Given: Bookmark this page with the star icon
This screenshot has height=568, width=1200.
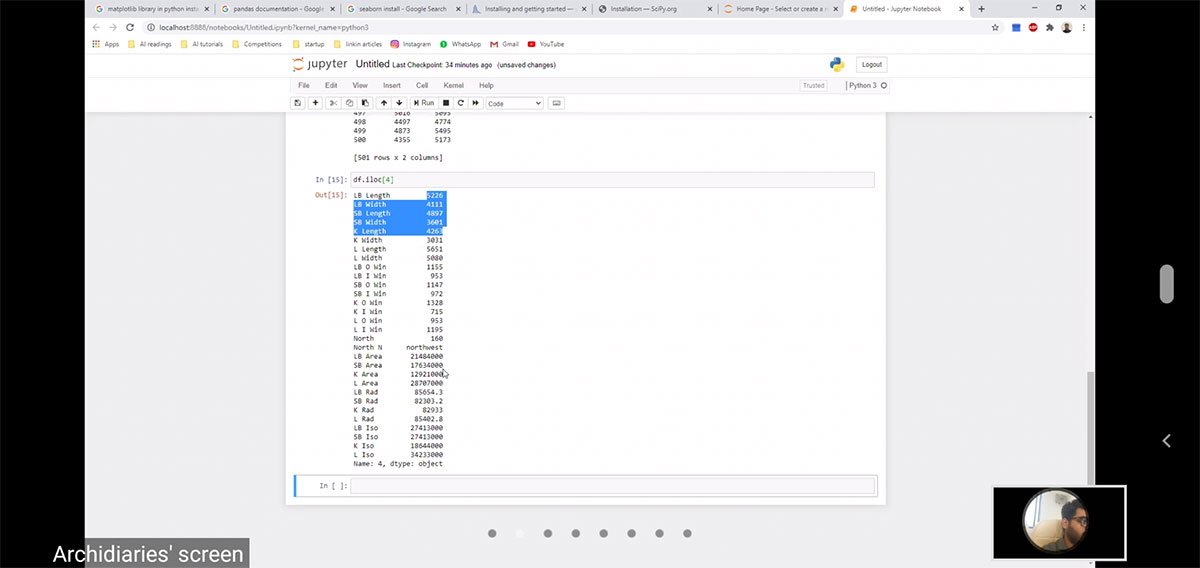Looking at the screenshot, I should point(995,27).
